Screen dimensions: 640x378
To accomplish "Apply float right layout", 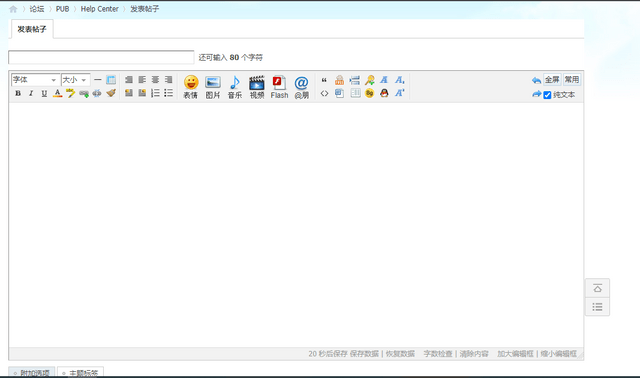I will [x=142, y=93].
